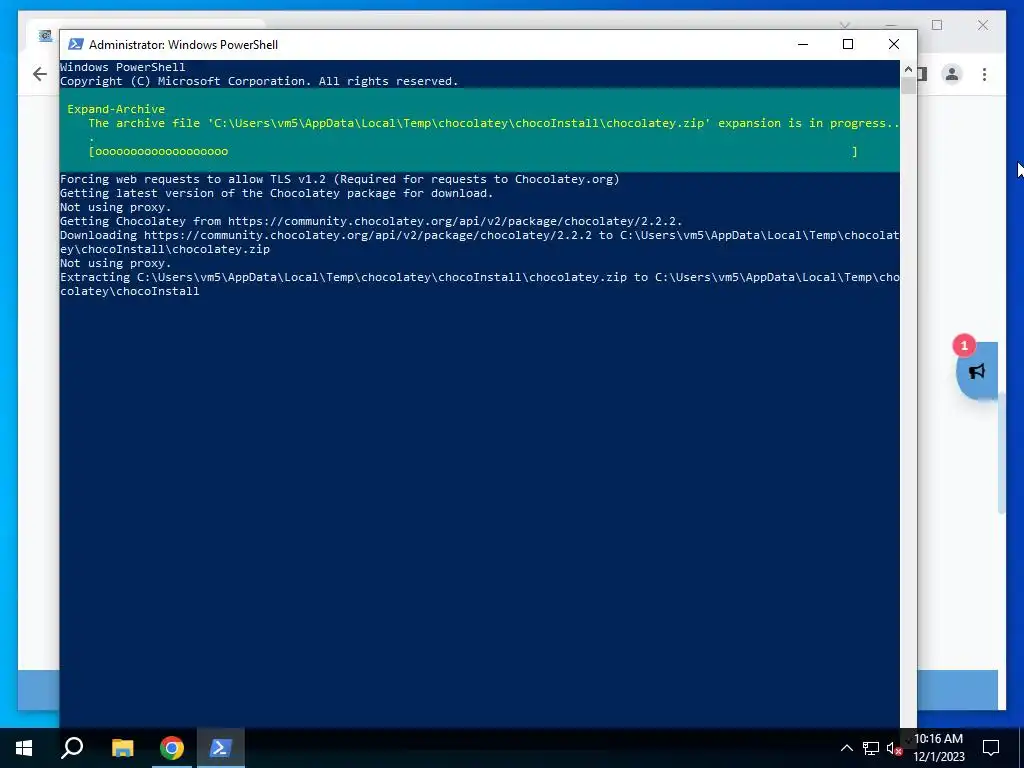Click the 'Getting Chocolatey from https' line
The height and width of the screenshot is (768, 1024).
(371, 221)
